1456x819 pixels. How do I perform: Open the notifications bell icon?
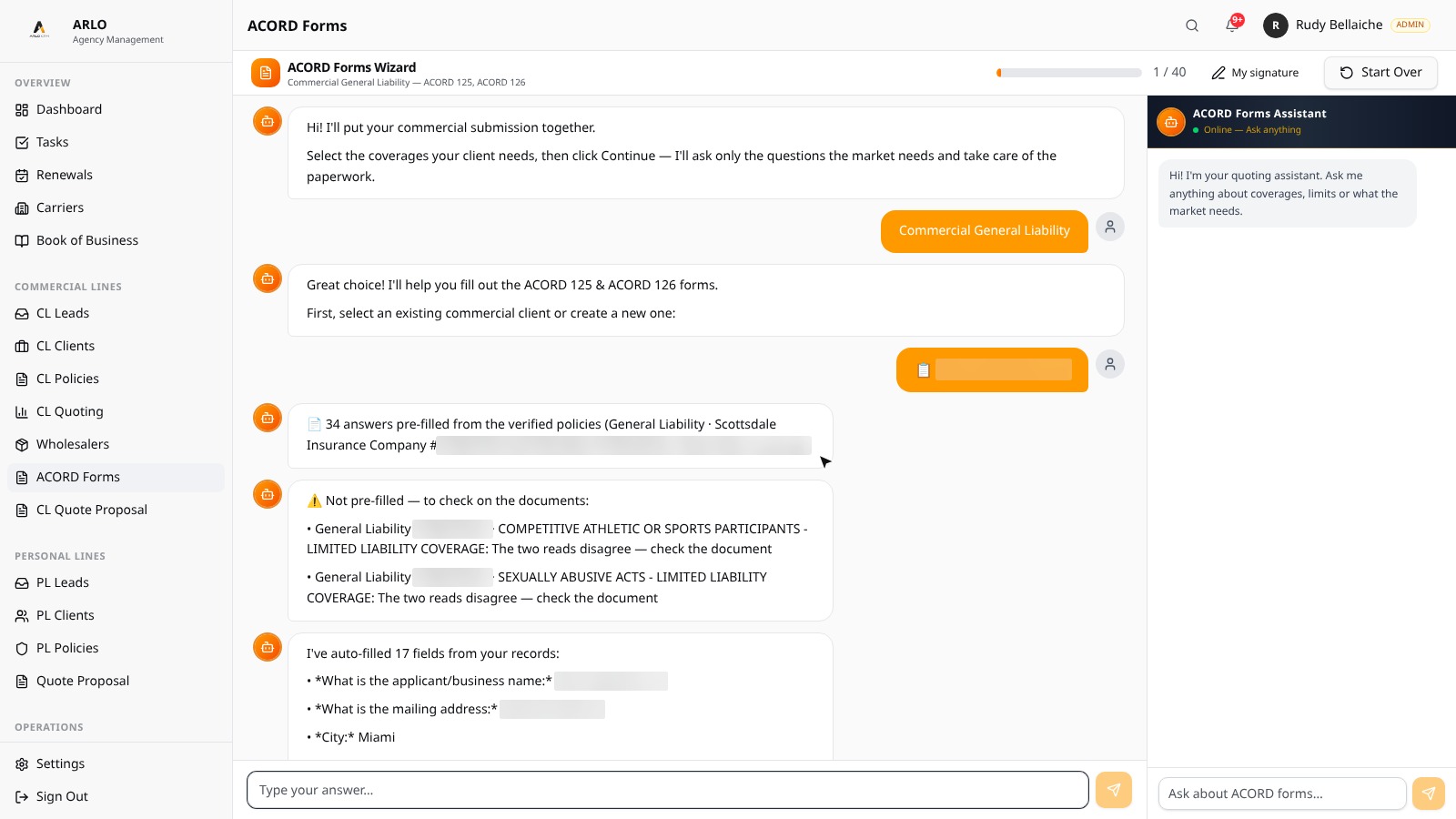(x=1231, y=25)
